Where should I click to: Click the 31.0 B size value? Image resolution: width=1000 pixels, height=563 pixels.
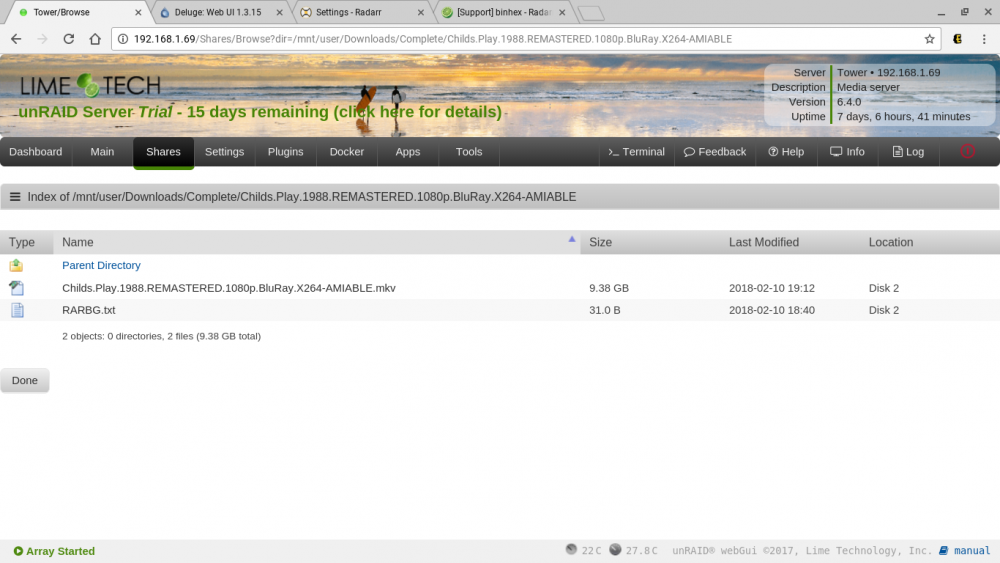pos(605,311)
